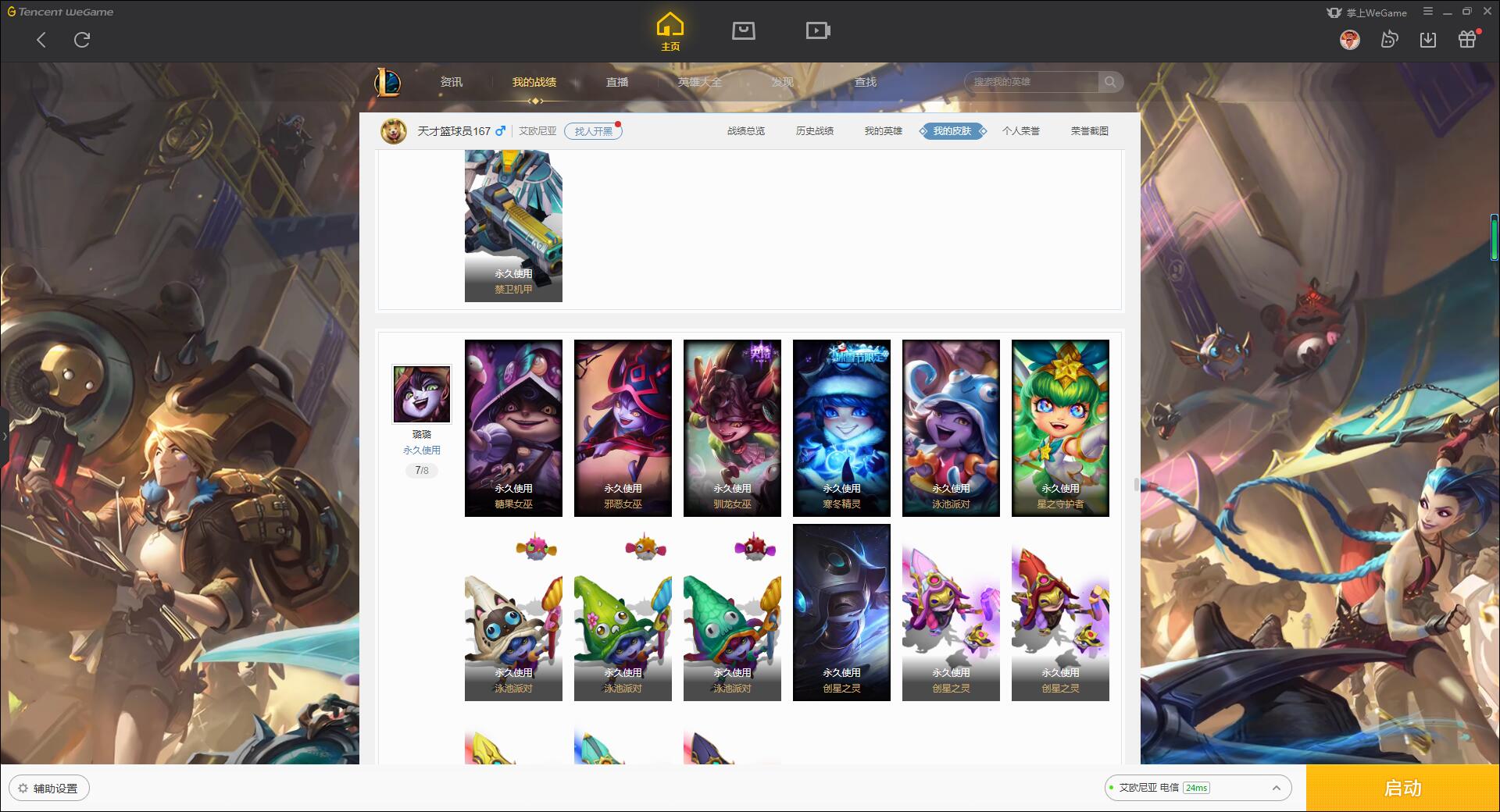
Task: Open the 英雄大全 tab
Action: [700, 82]
